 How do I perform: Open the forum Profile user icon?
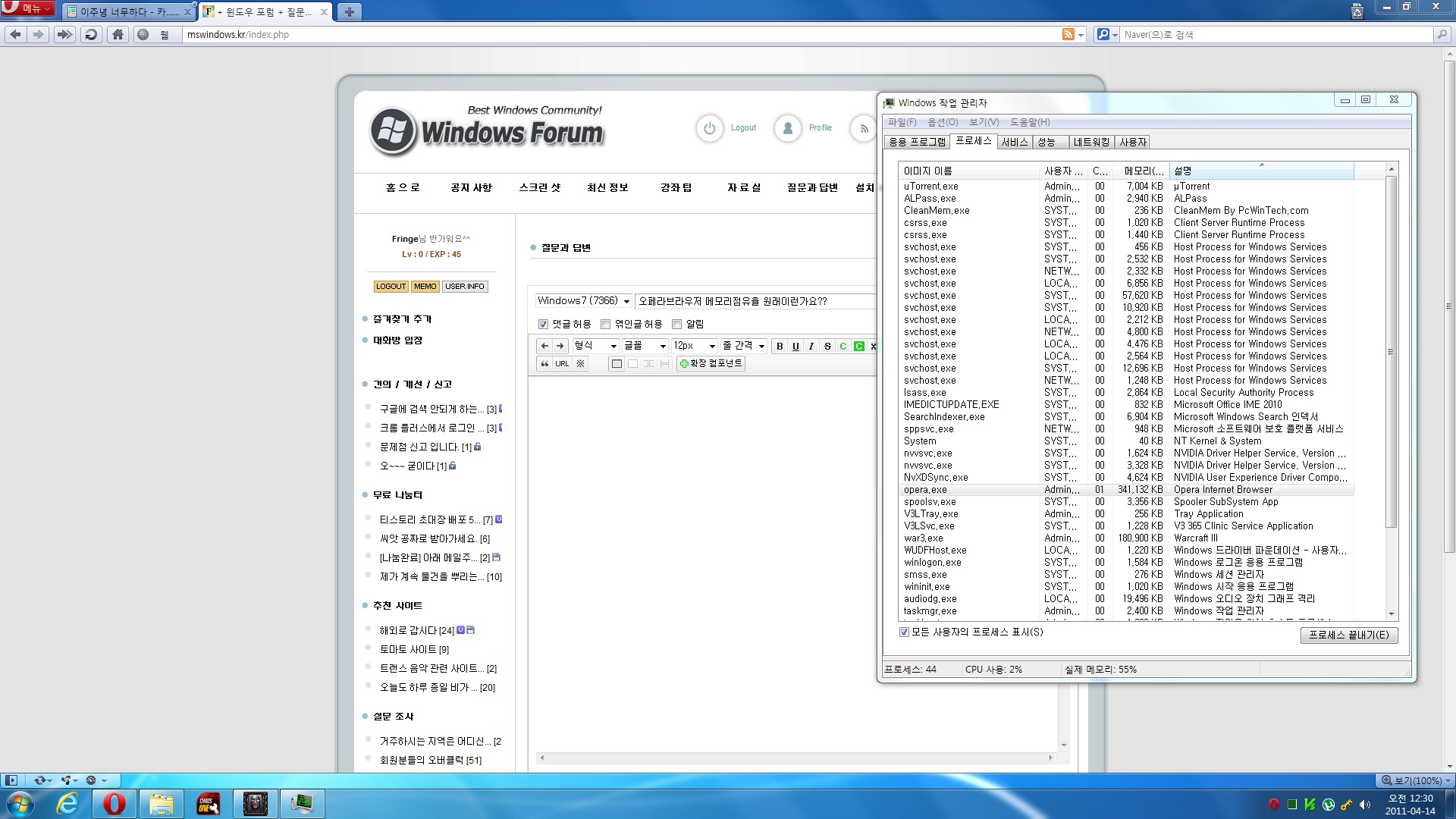click(x=788, y=128)
